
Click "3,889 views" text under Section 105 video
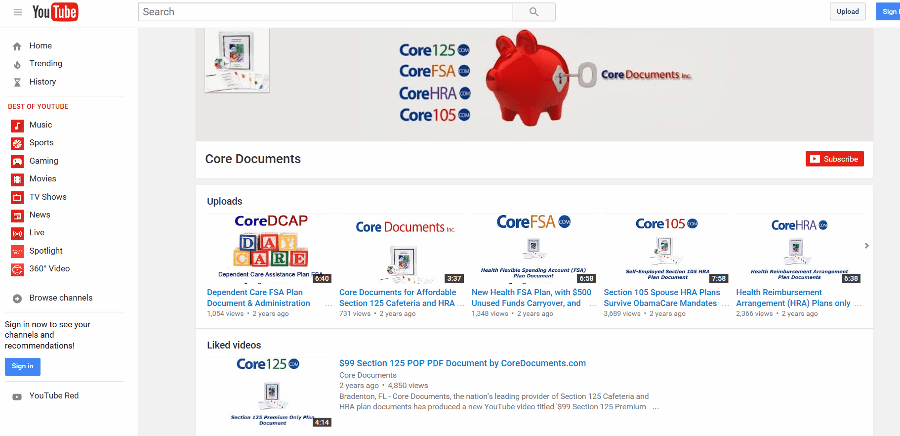click(623, 314)
